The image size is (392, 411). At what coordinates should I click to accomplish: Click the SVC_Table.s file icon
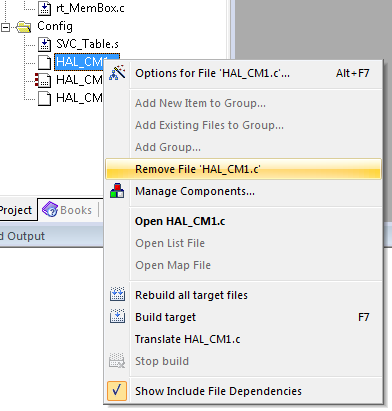[44, 44]
